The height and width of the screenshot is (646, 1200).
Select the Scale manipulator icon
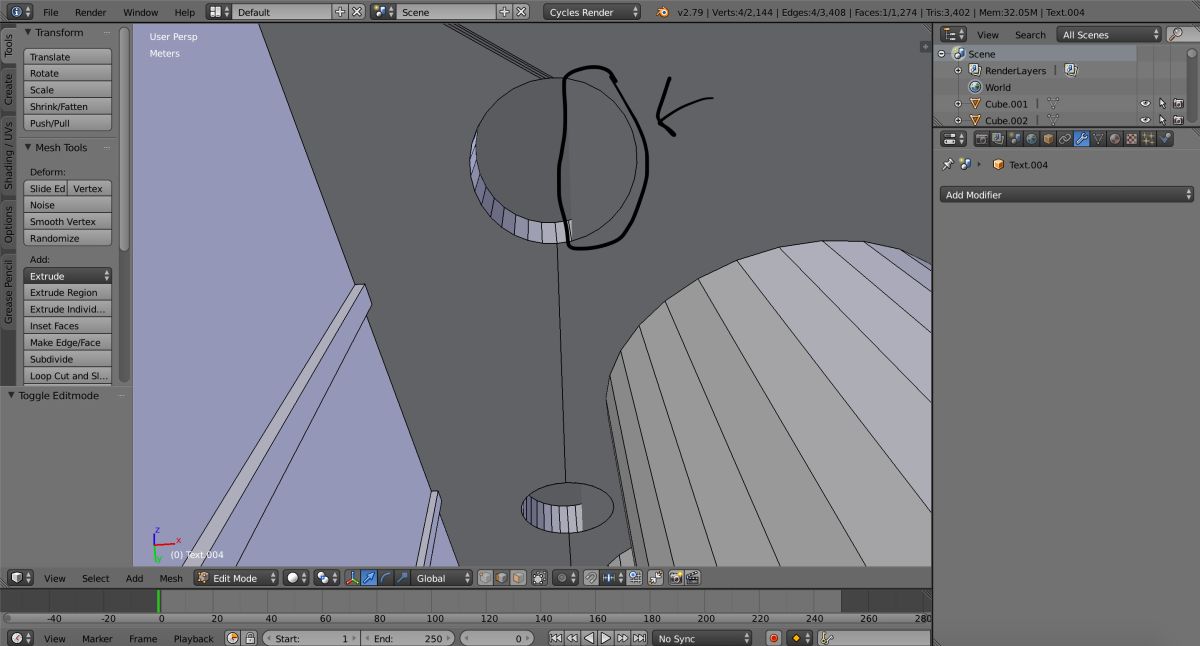[402, 578]
